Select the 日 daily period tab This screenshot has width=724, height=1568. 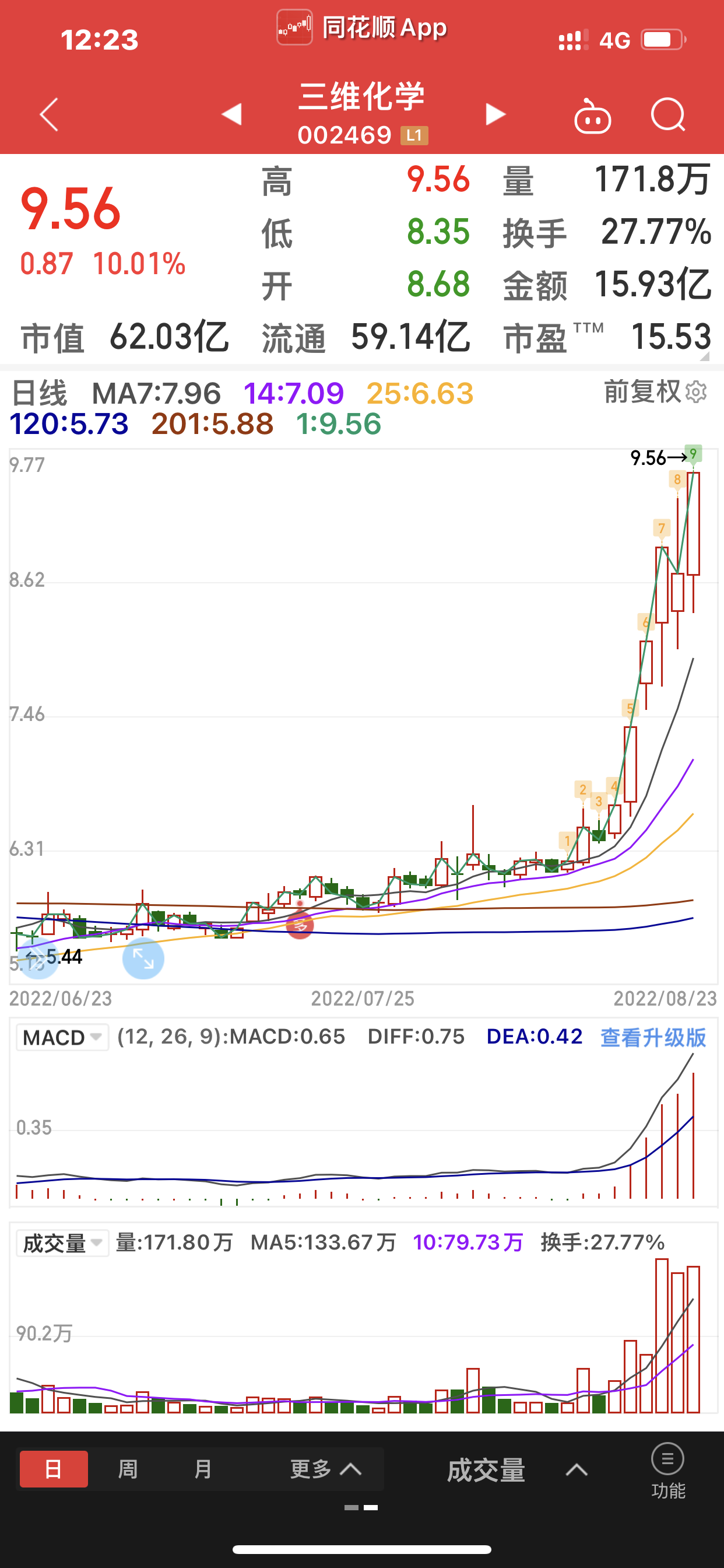point(54,1469)
